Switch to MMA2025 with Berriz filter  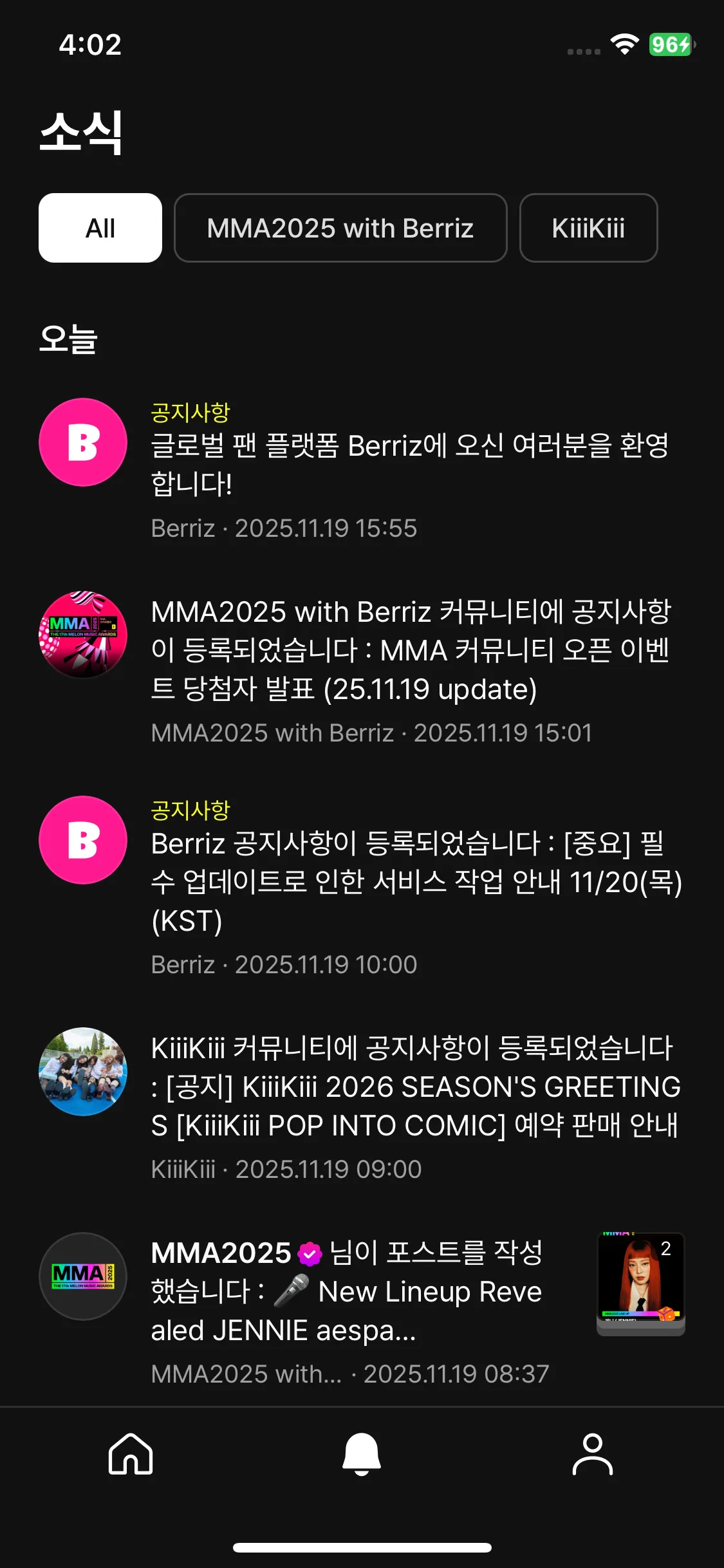click(x=340, y=228)
